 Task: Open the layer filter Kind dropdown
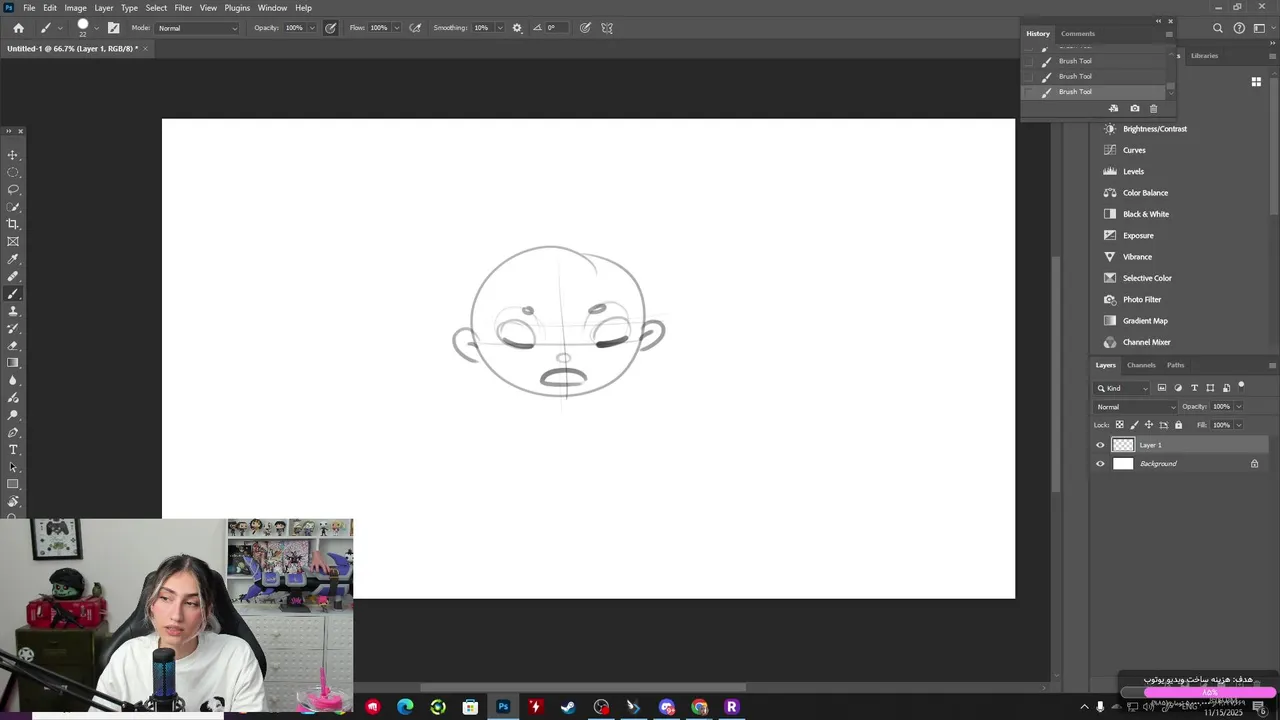pos(1123,388)
